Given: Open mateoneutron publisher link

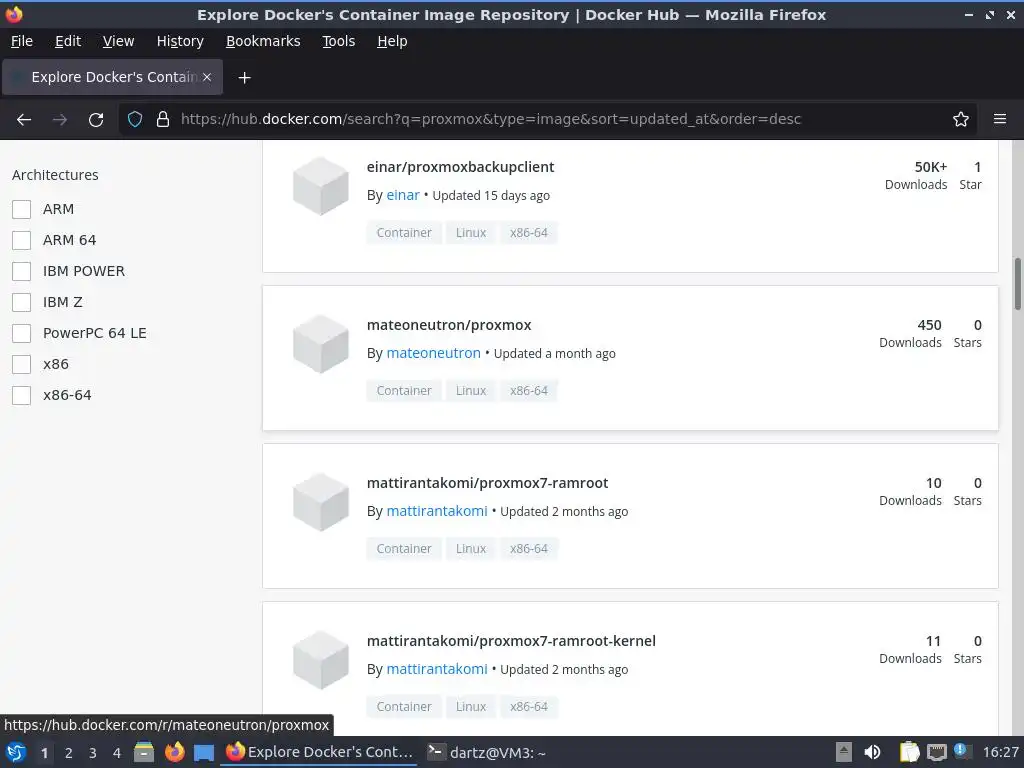Looking at the screenshot, I should click(434, 353).
